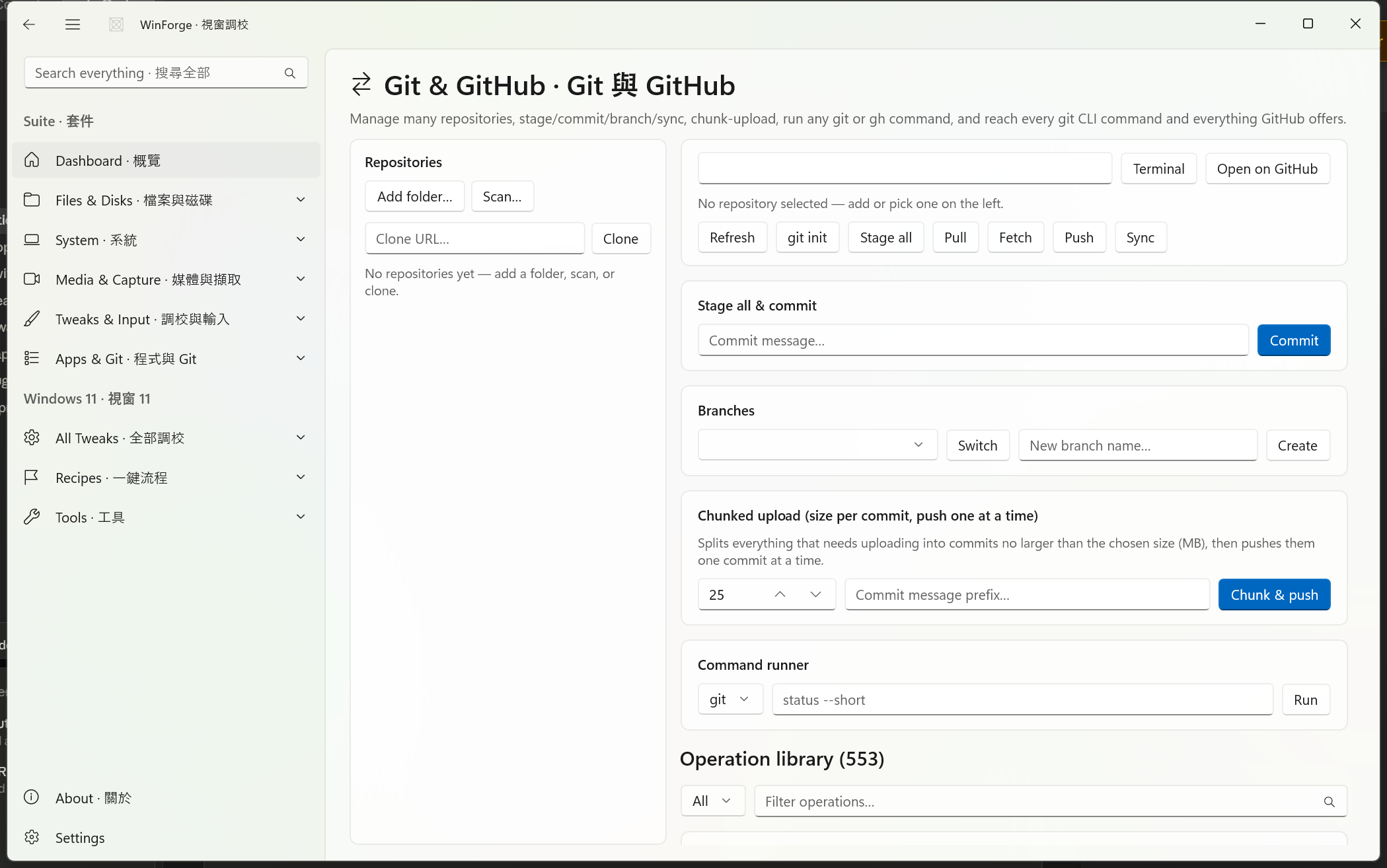The image size is (1387, 868).
Task: Click the Settings gear icon
Action: (32, 837)
